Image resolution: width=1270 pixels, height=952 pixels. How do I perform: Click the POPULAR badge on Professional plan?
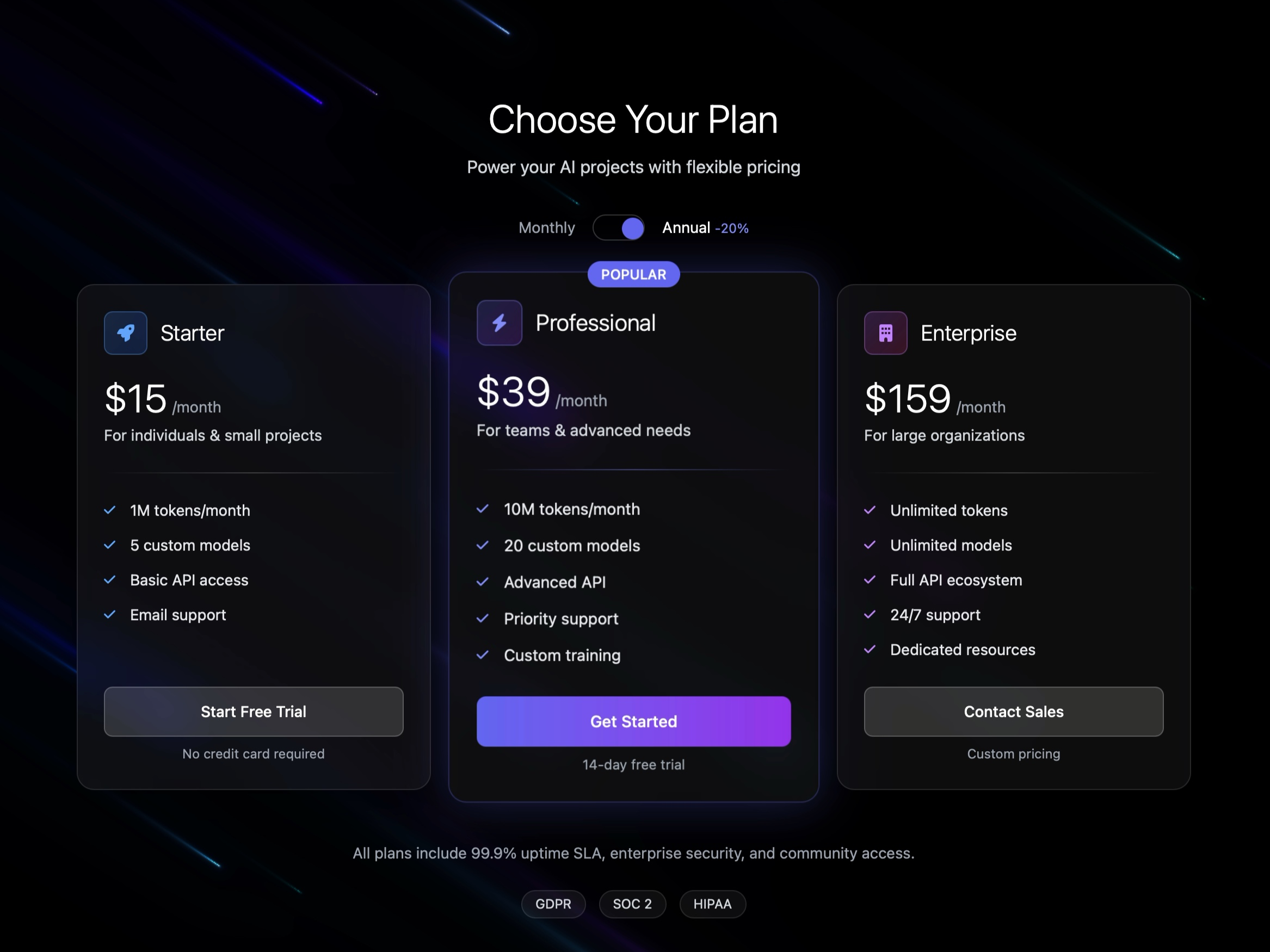coord(633,274)
